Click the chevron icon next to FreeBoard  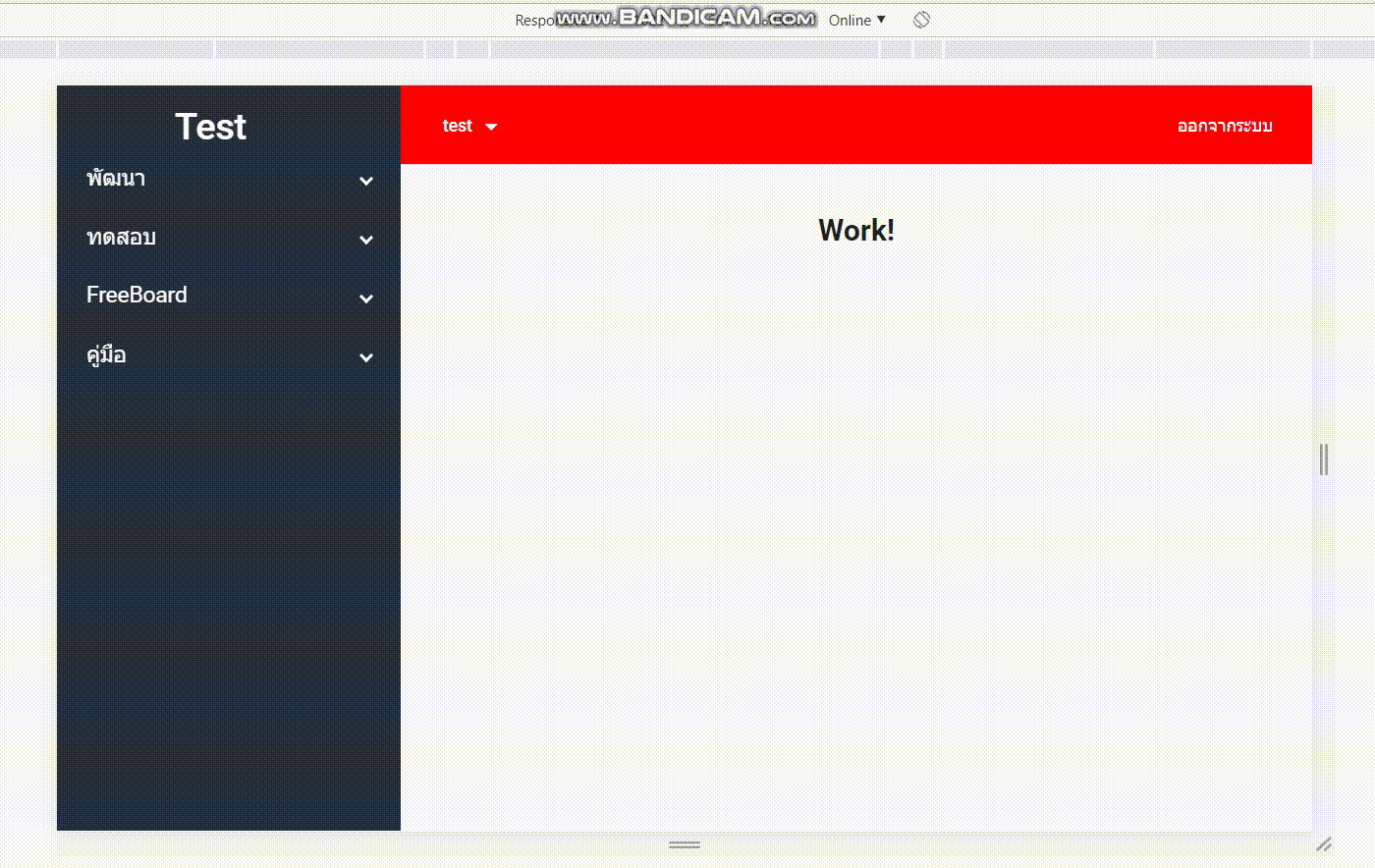(x=365, y=298)
